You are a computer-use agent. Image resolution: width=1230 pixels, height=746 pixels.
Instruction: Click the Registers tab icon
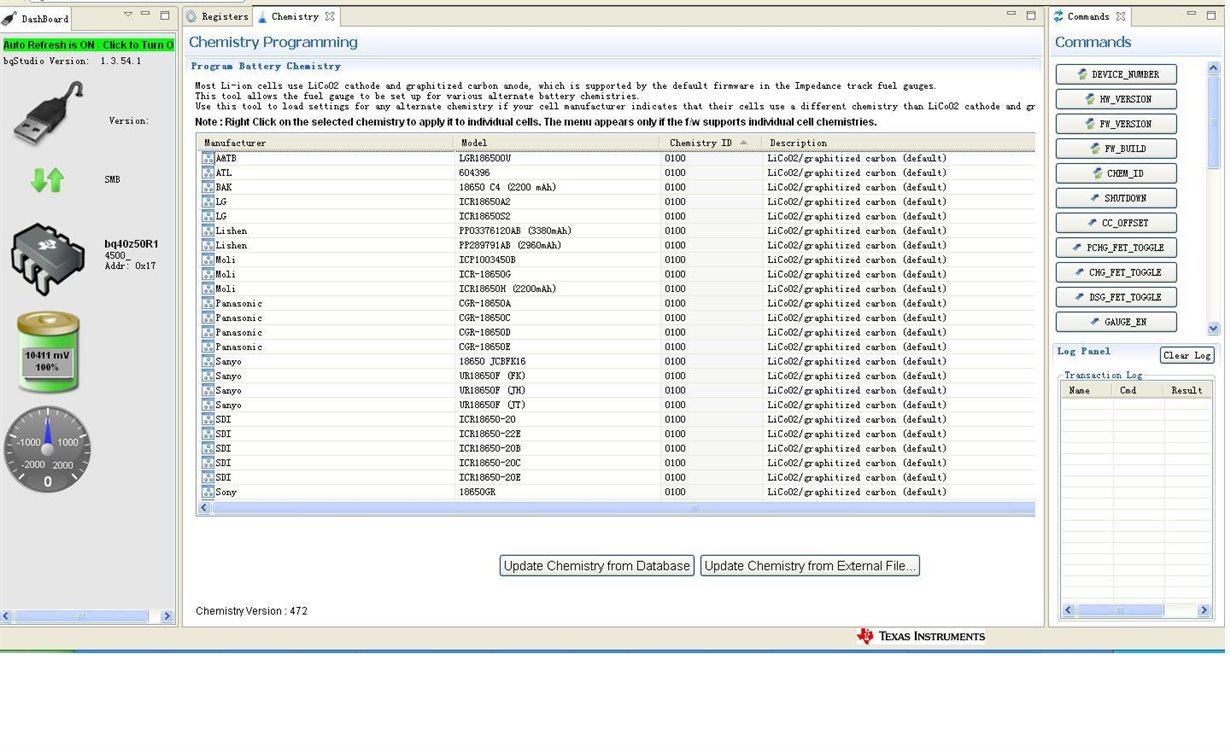coord(192,16)
